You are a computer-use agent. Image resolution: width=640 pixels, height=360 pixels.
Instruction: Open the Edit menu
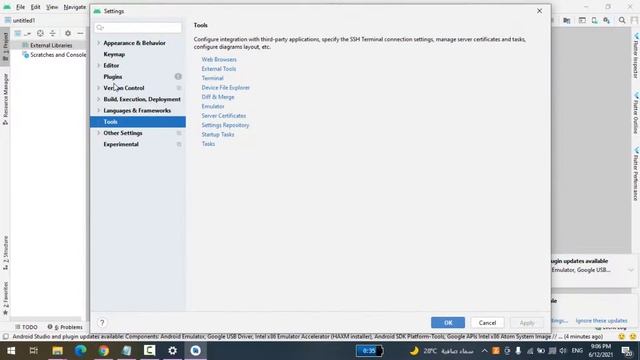coord(36,7)
